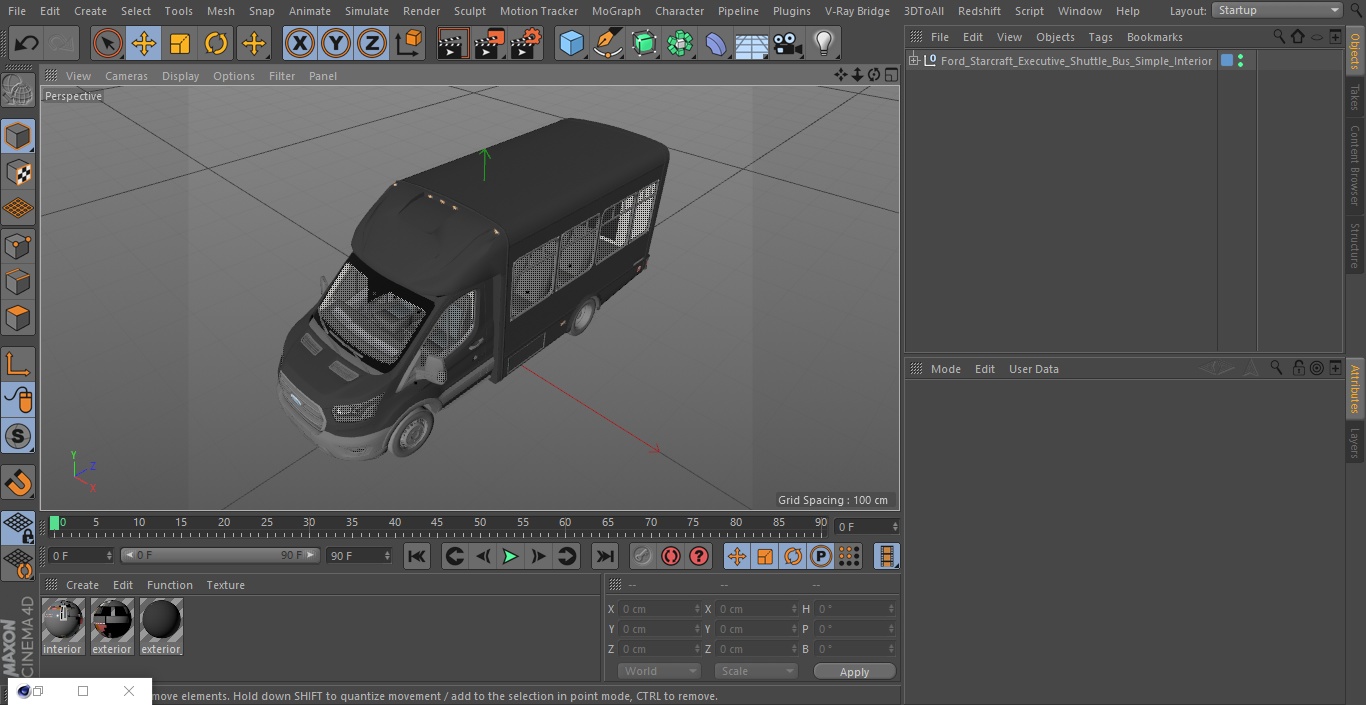Click frame 45 on the timeline ruler
Viewport: 1366px width, 705px height.
click(x=437, y=522)
